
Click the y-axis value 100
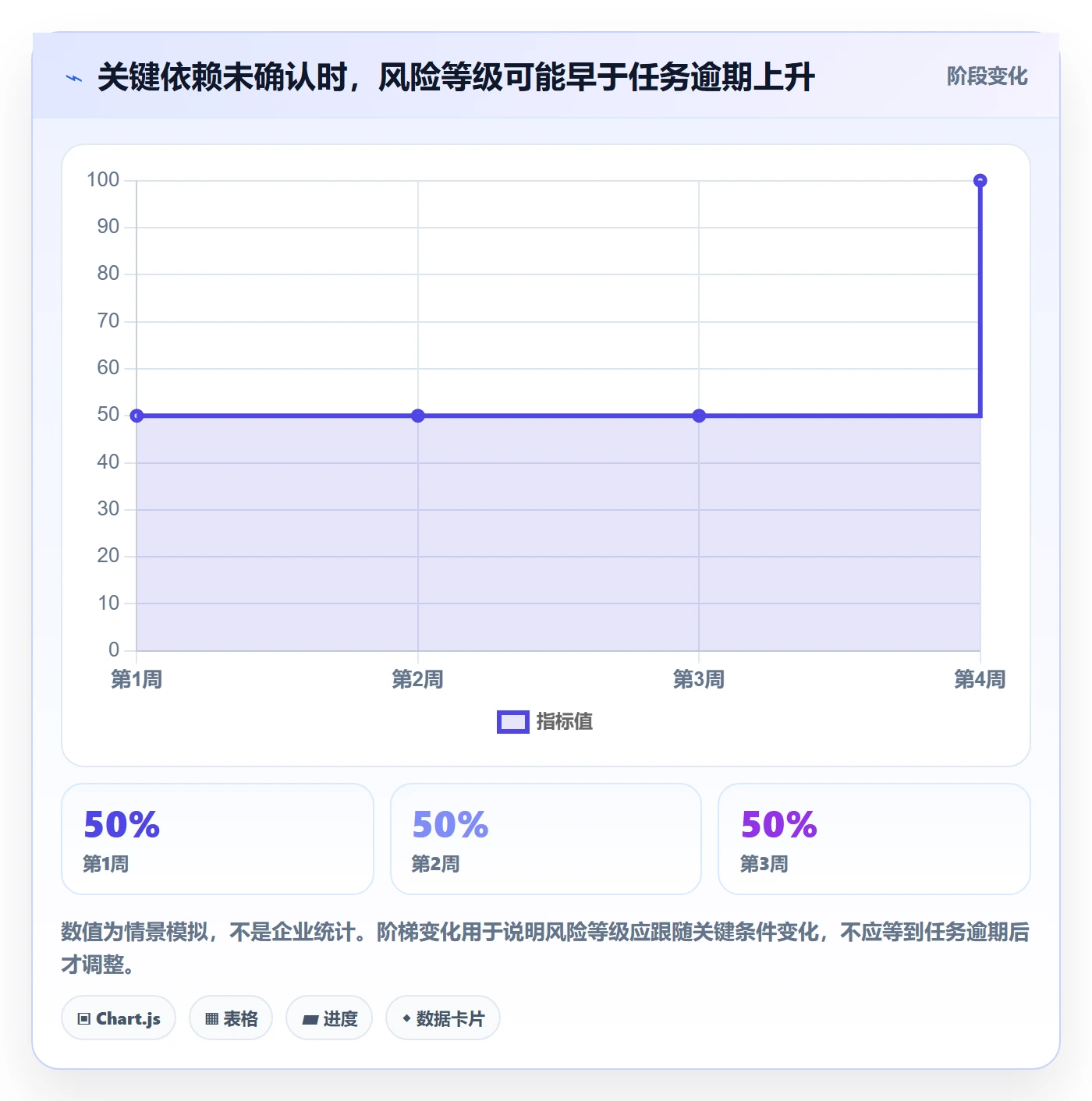pos(103,180)
